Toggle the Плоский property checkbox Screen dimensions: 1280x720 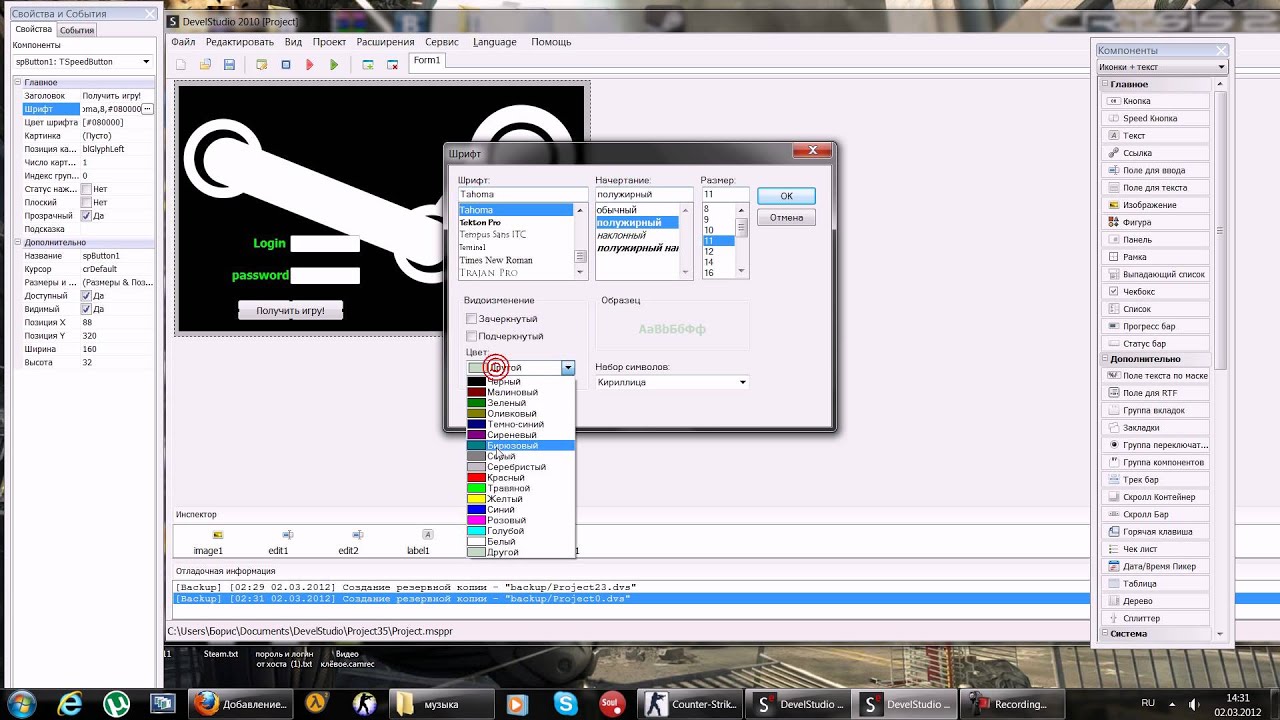click(x=86, y=202)
